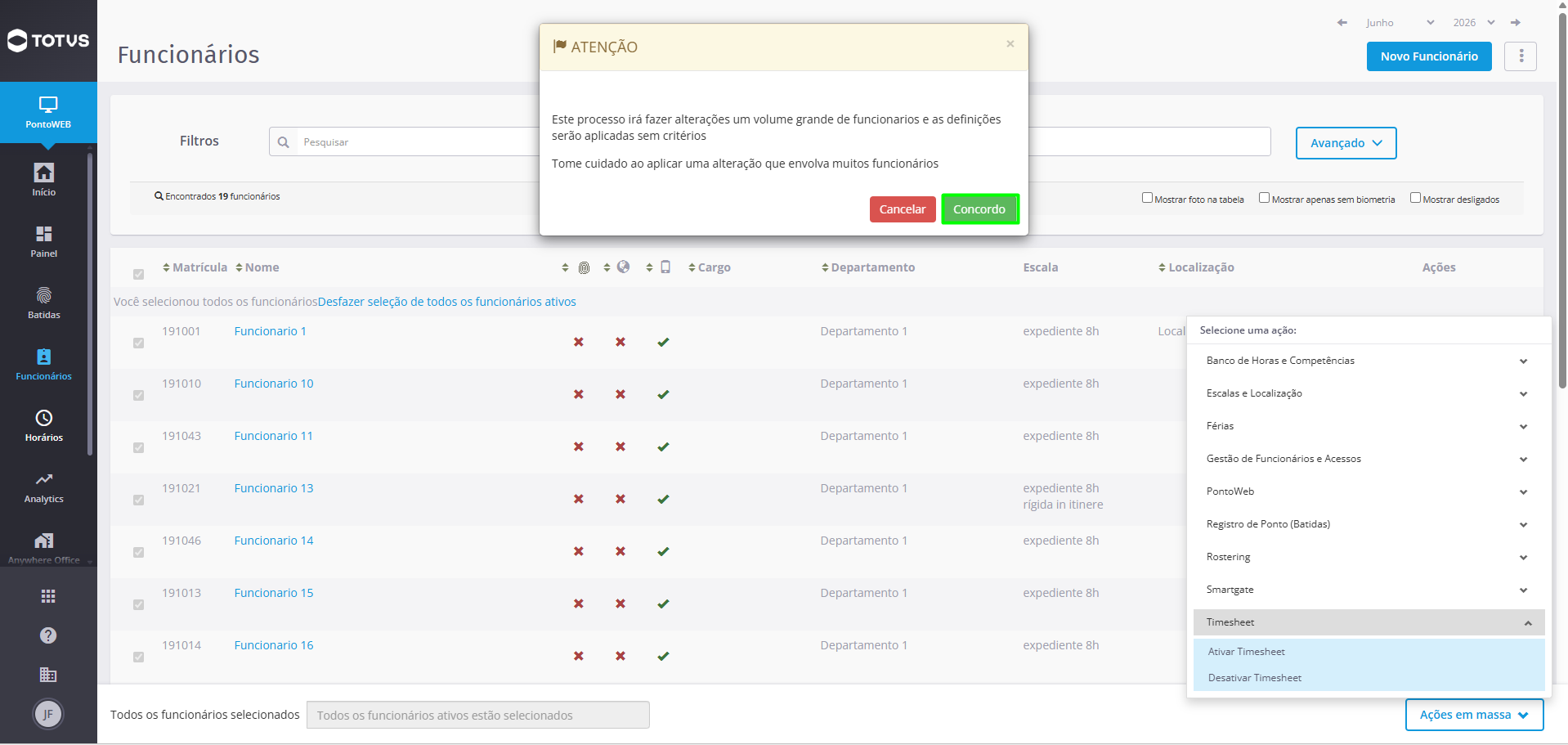Expand PontoWeb actions section

[x=1369, y=491]
